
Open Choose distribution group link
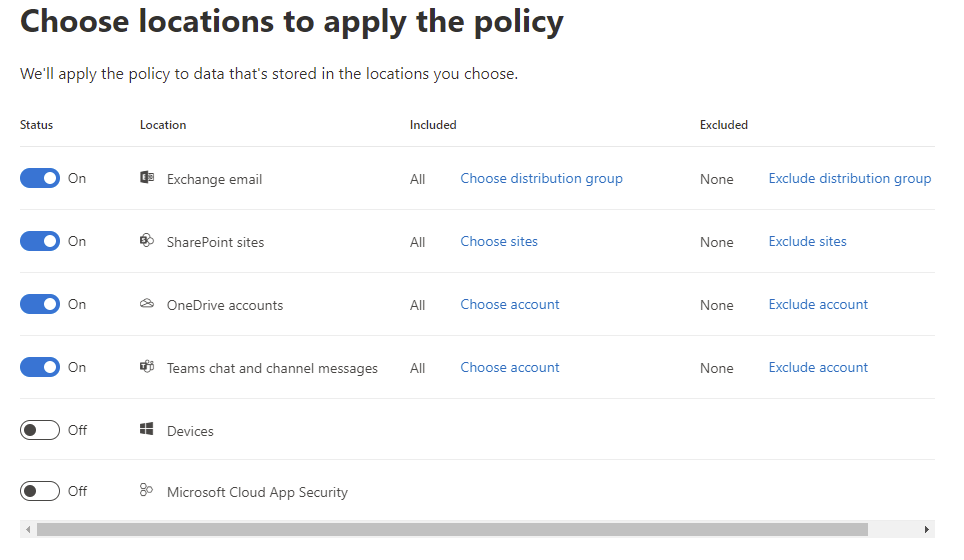click(541, 178)
